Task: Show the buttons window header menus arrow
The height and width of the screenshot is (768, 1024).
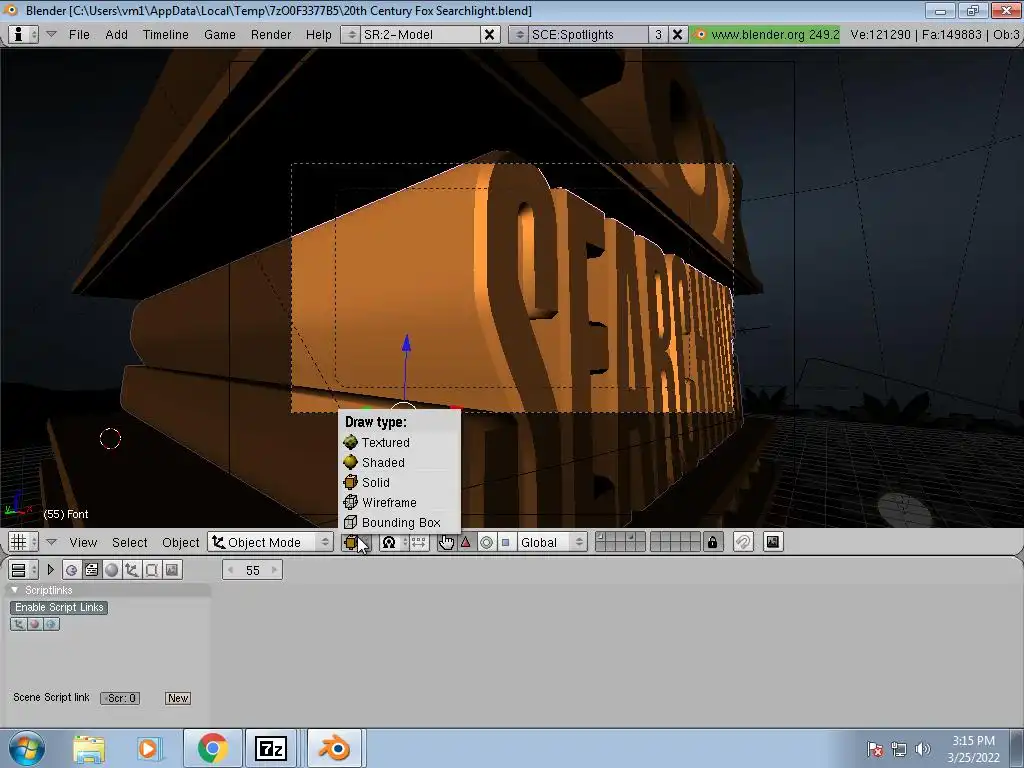Action: click(50, 570)
